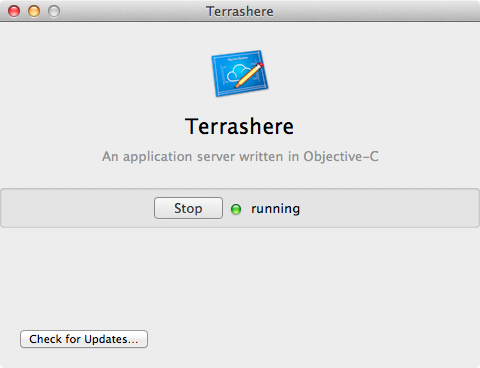Screen dimensions: 480x368
Task: Click the grayed-out zoom window button
Action: (54, 11)
